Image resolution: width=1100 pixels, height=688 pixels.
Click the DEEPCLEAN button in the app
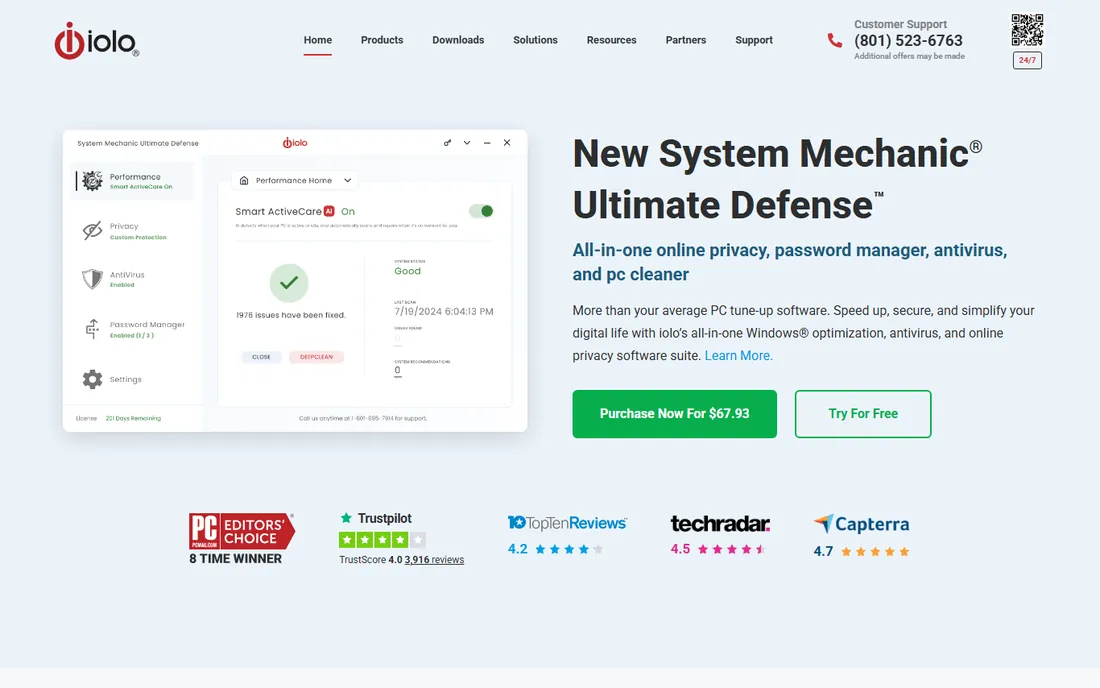point(316,357)
